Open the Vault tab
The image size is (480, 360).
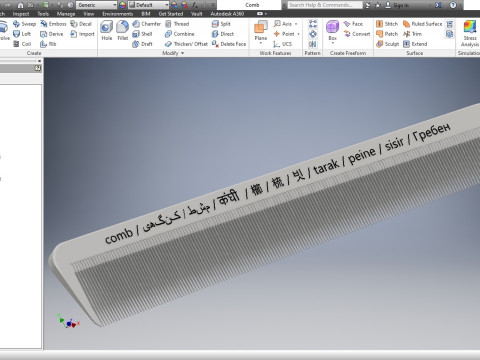pyautogui.click(x=196, y=14)
